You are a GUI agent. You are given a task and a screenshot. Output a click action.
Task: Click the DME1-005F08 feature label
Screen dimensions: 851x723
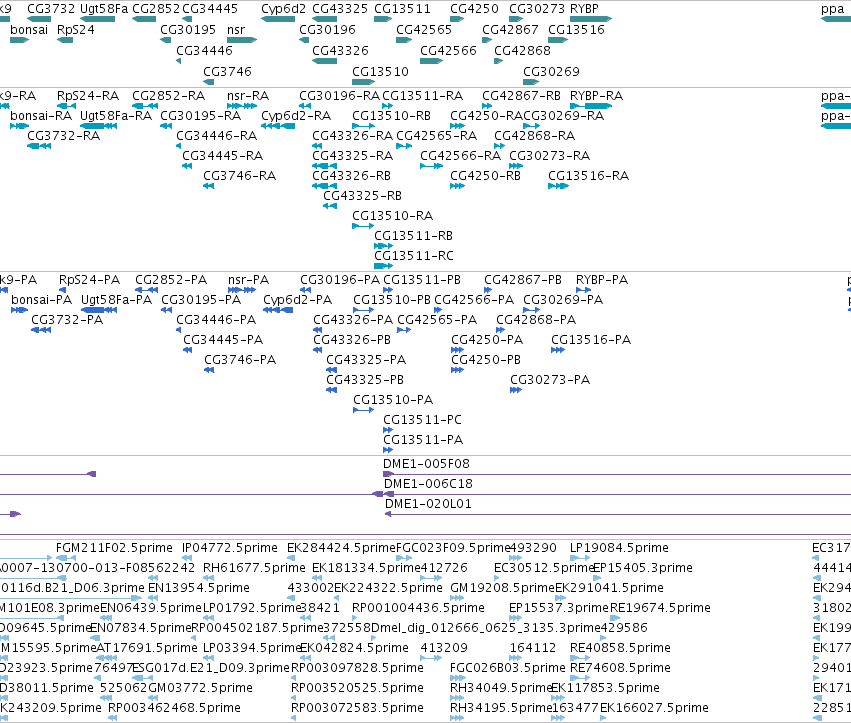click(427, 464)
